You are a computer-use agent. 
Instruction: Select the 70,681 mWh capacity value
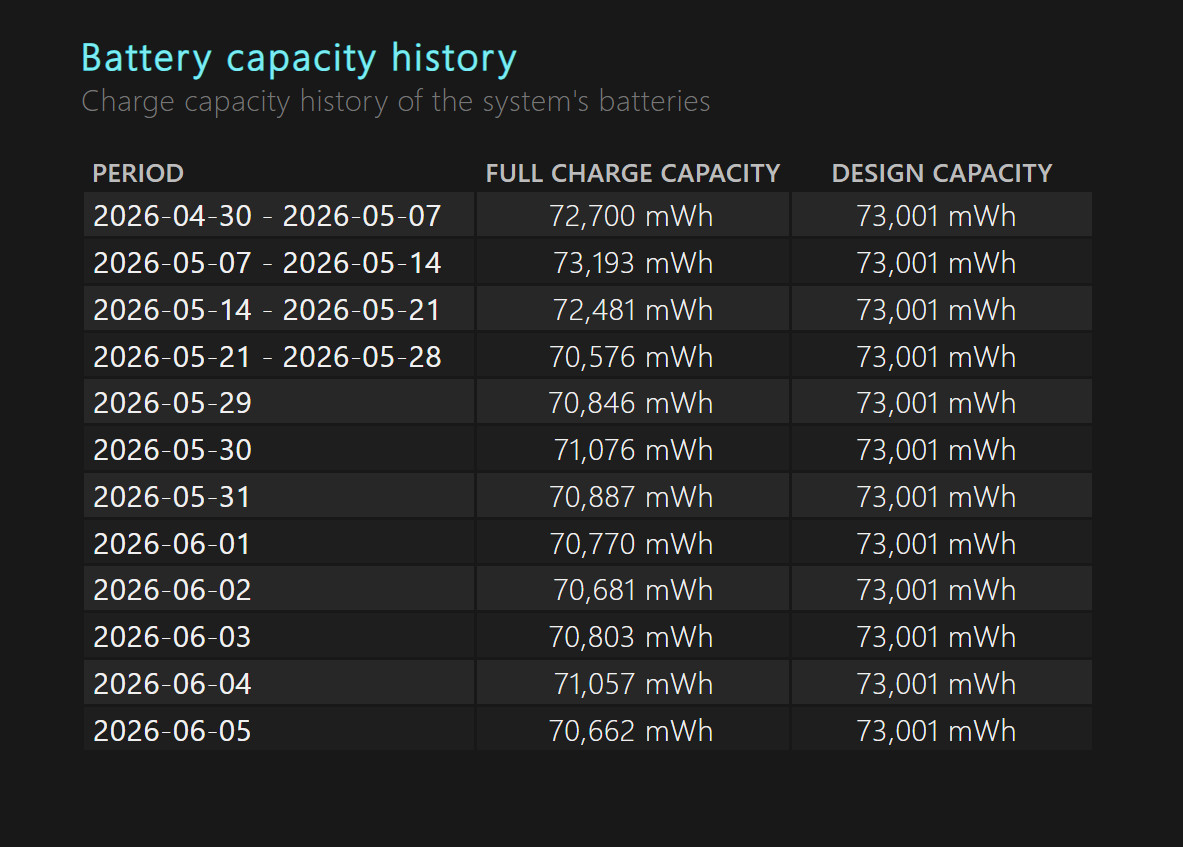pos(632,591)
